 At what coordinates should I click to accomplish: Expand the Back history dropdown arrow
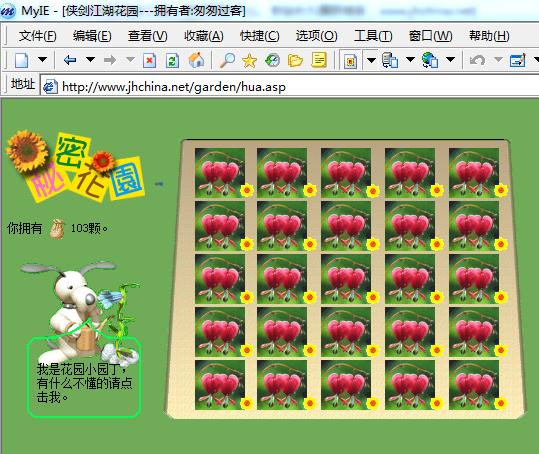pos(90,59)
